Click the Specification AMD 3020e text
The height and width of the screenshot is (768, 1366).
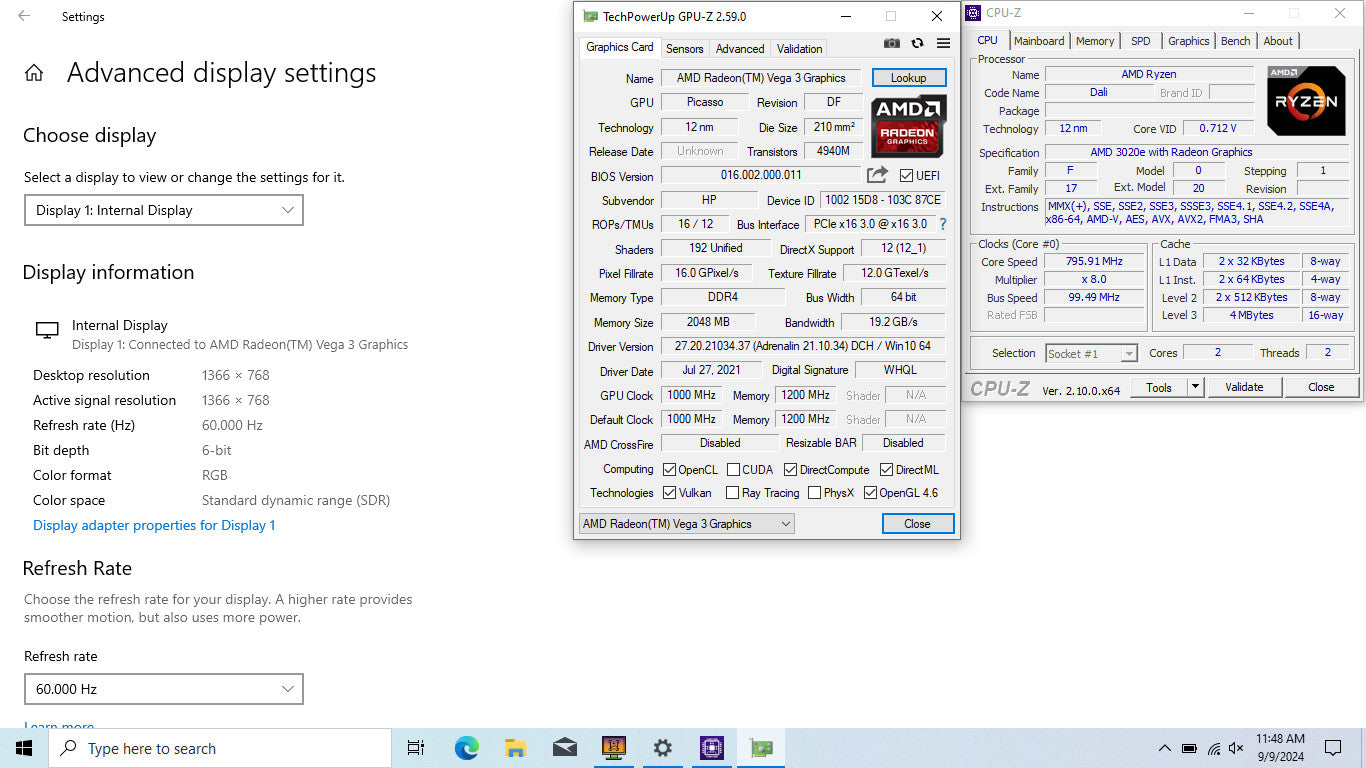point(1171,152)
